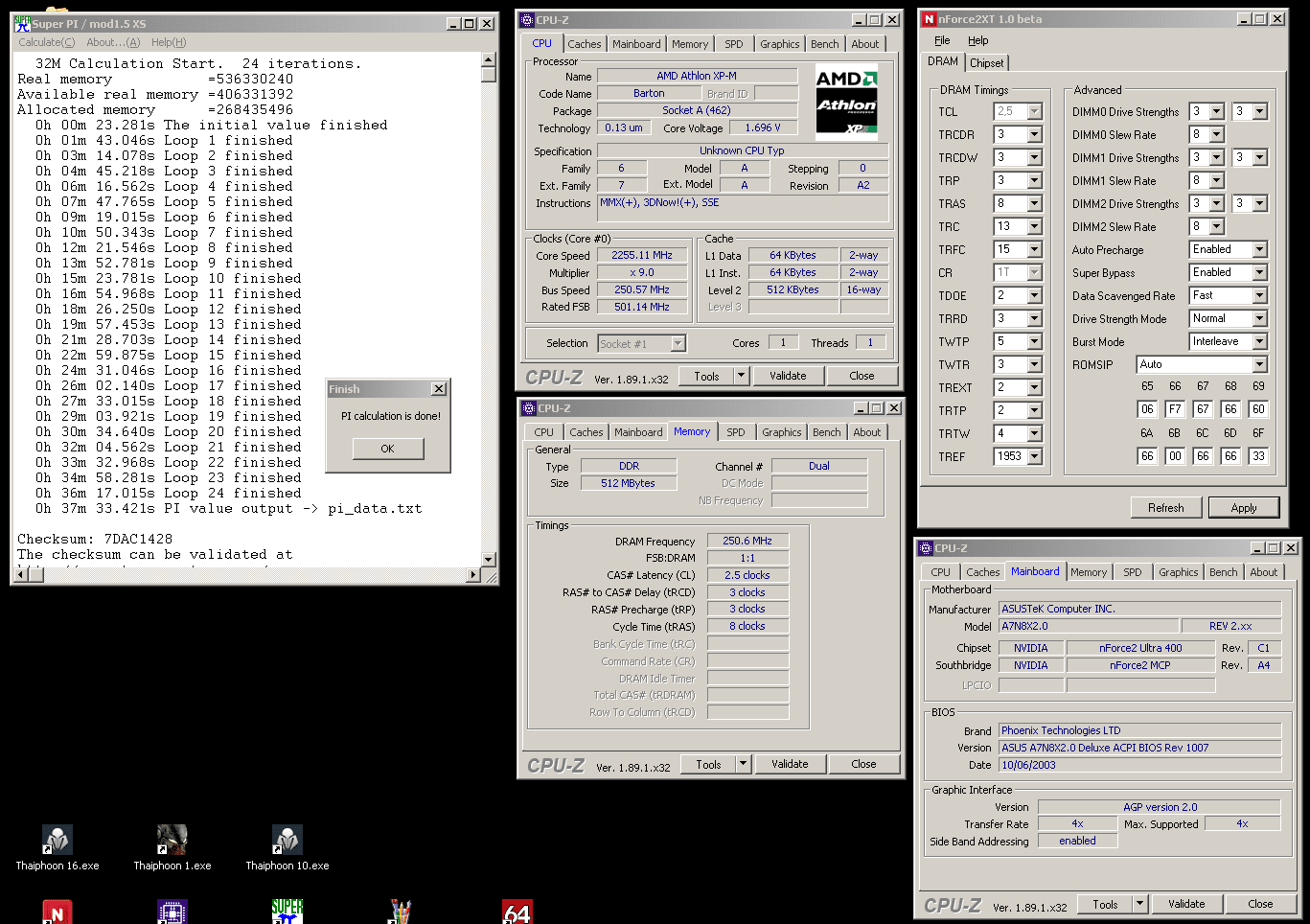This screenshot has height=924, width=1310.
Task: Open the About menu in Super PI
Action: 113,42
